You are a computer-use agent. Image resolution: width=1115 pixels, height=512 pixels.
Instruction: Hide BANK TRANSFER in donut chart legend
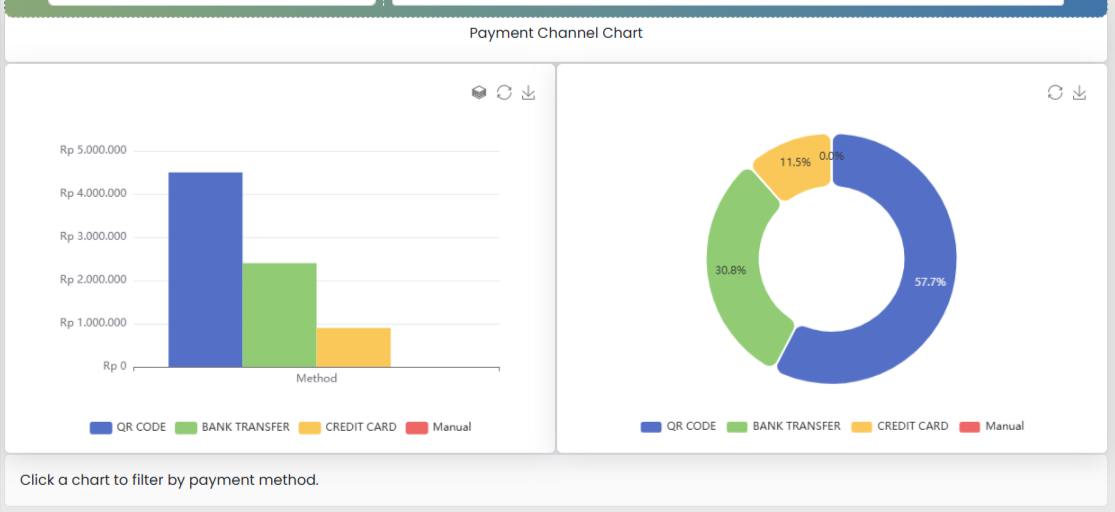pyautogui.click(x=783, y=426)
